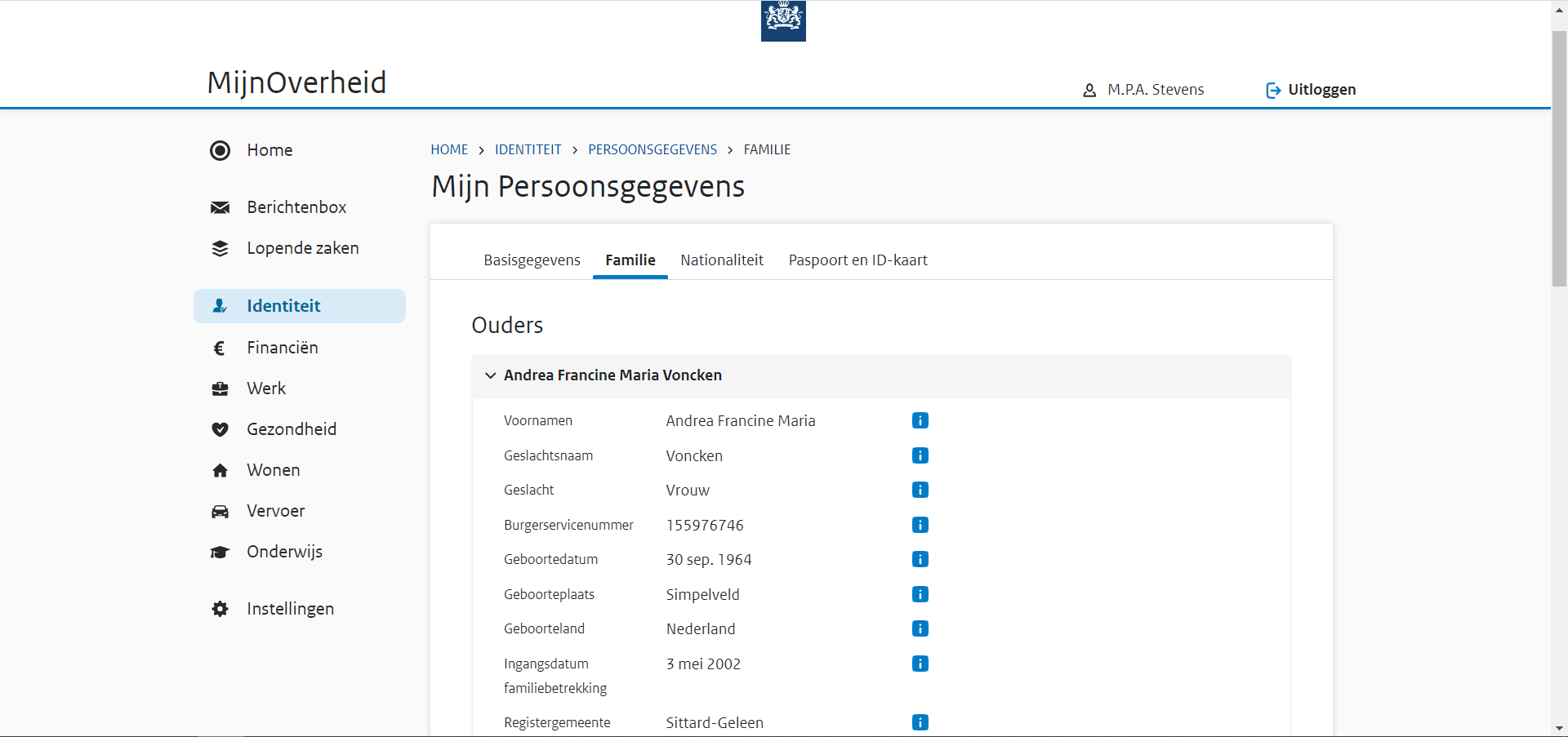Open user profile M.P.A. Stevens
1568x737 pixels.
1144,90
